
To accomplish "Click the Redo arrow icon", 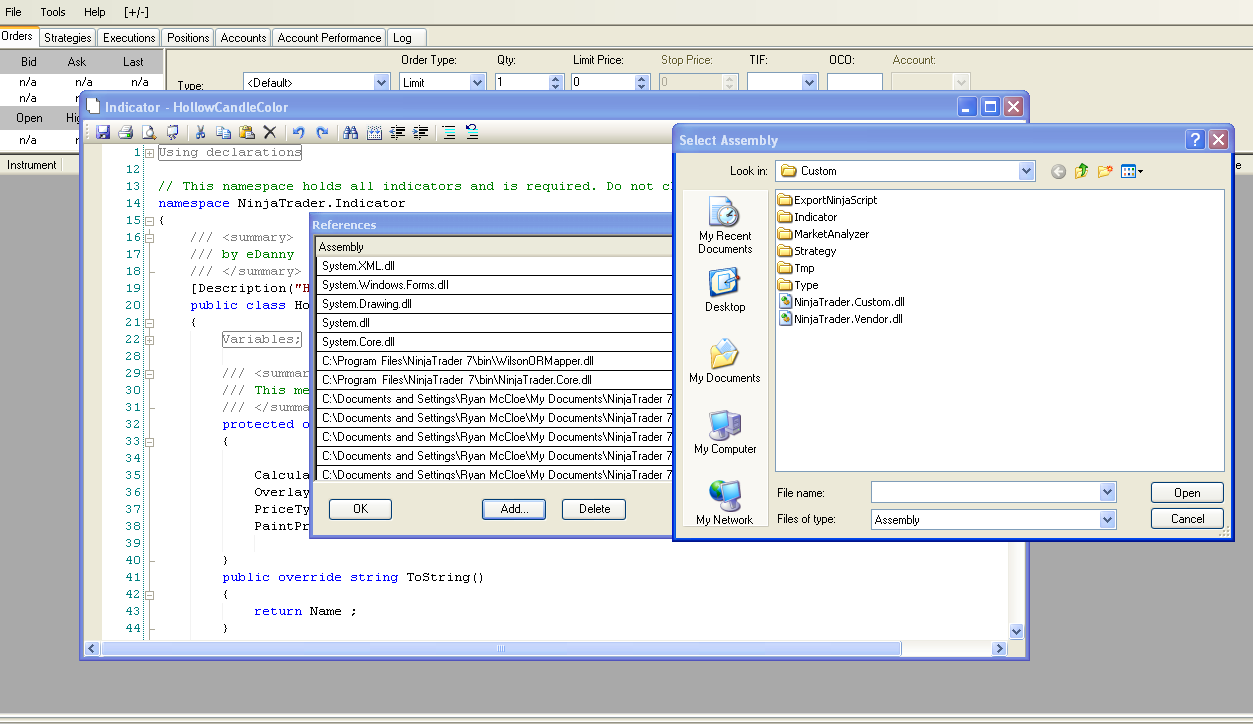I will click(321, 132).
